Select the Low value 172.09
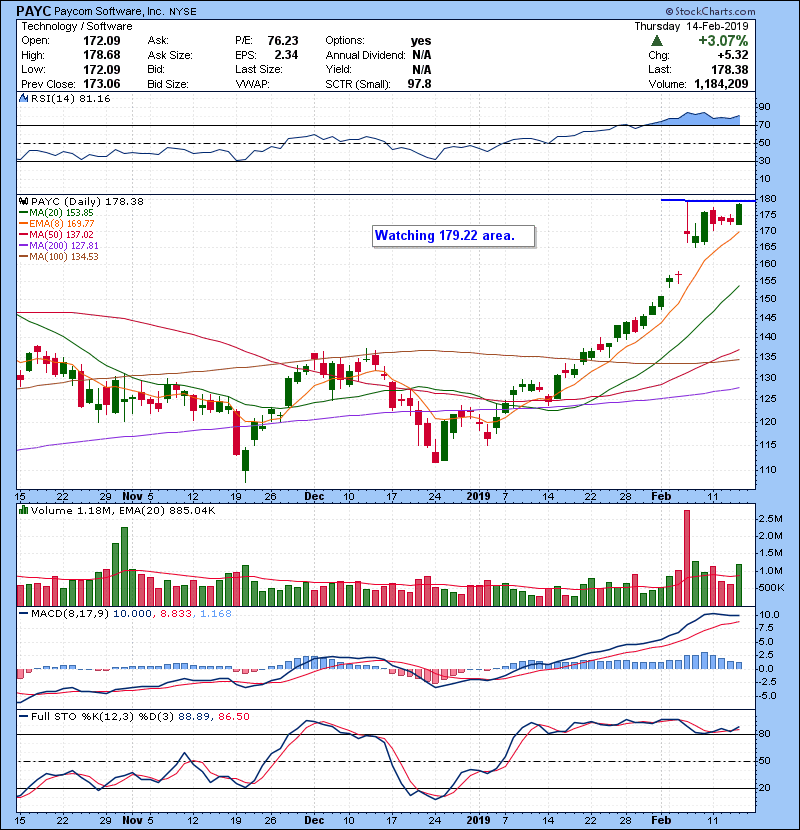Screen dimensions: 800x830 click(x=102, y=69)
